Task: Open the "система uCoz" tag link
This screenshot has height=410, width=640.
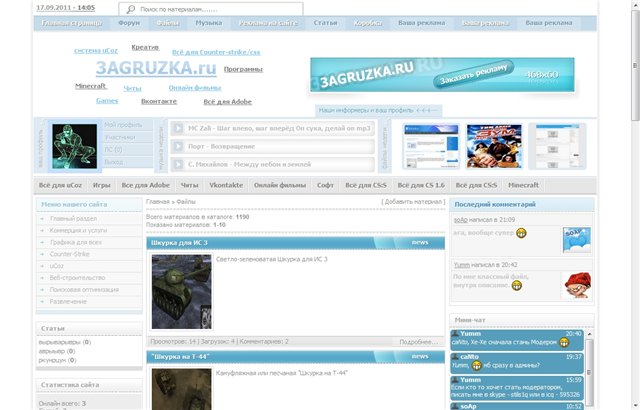Action: tap(96, 51)
